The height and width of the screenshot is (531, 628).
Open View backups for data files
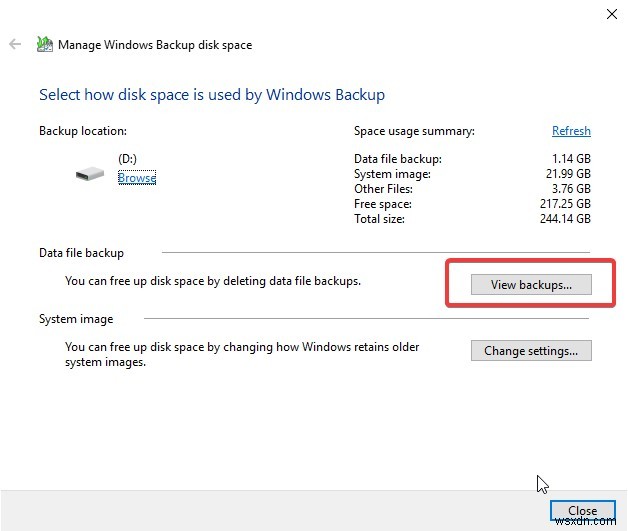click(x=531, y=285)
